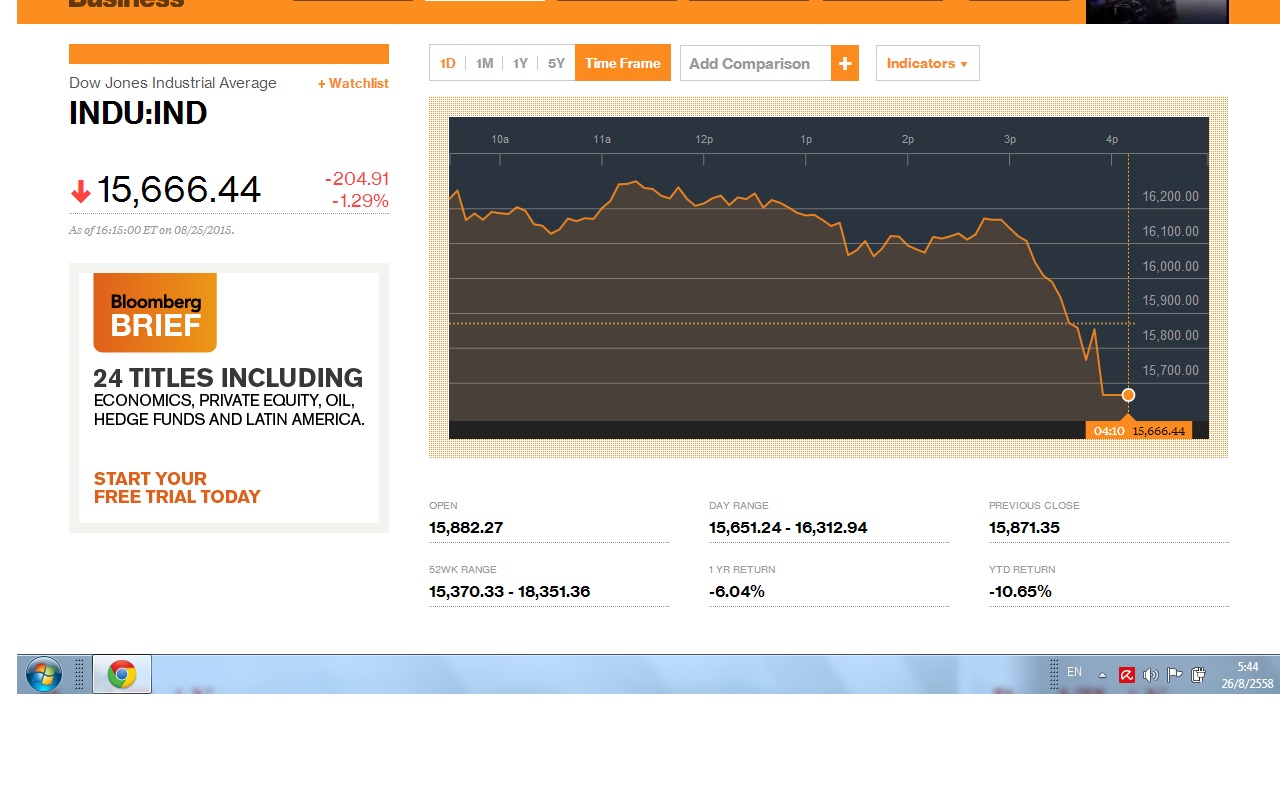Click the power plug tray icon
Viewport: 1280px width, 800px height.
(x=1198, y=675)
